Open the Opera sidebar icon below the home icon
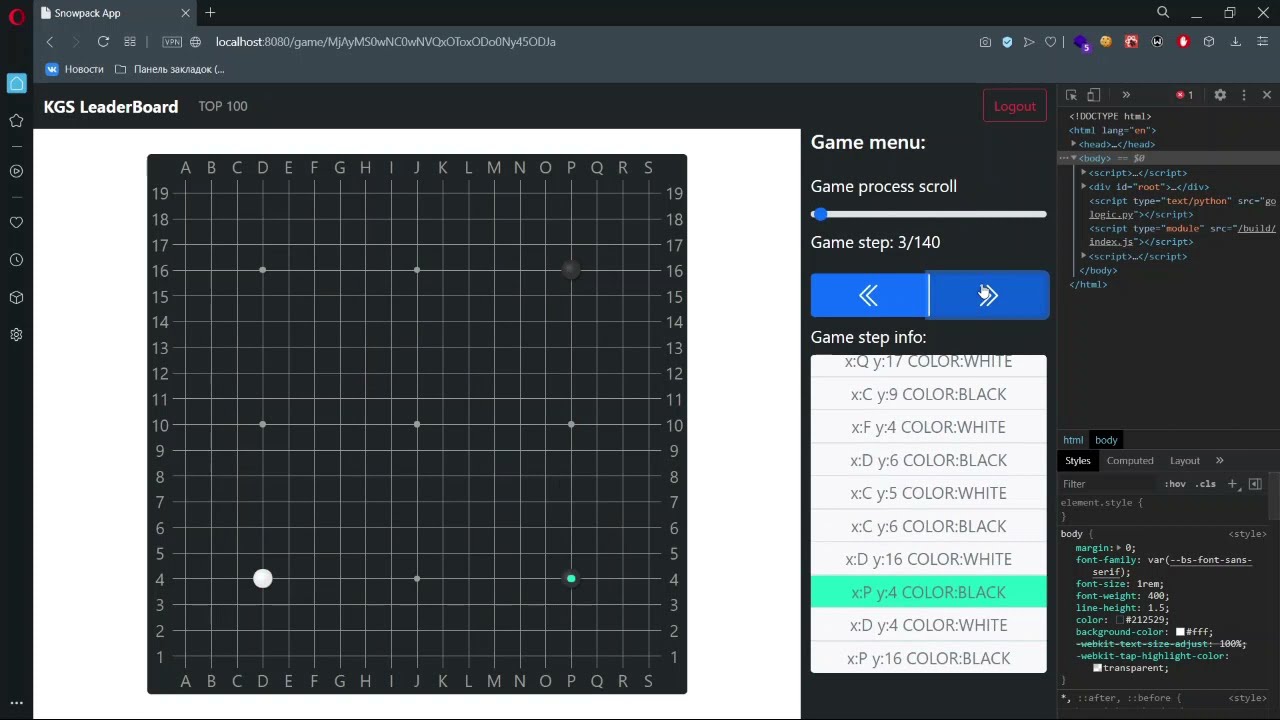This screenshot has height=720, width=1280. pyautogui.click(x=16, y=121)
